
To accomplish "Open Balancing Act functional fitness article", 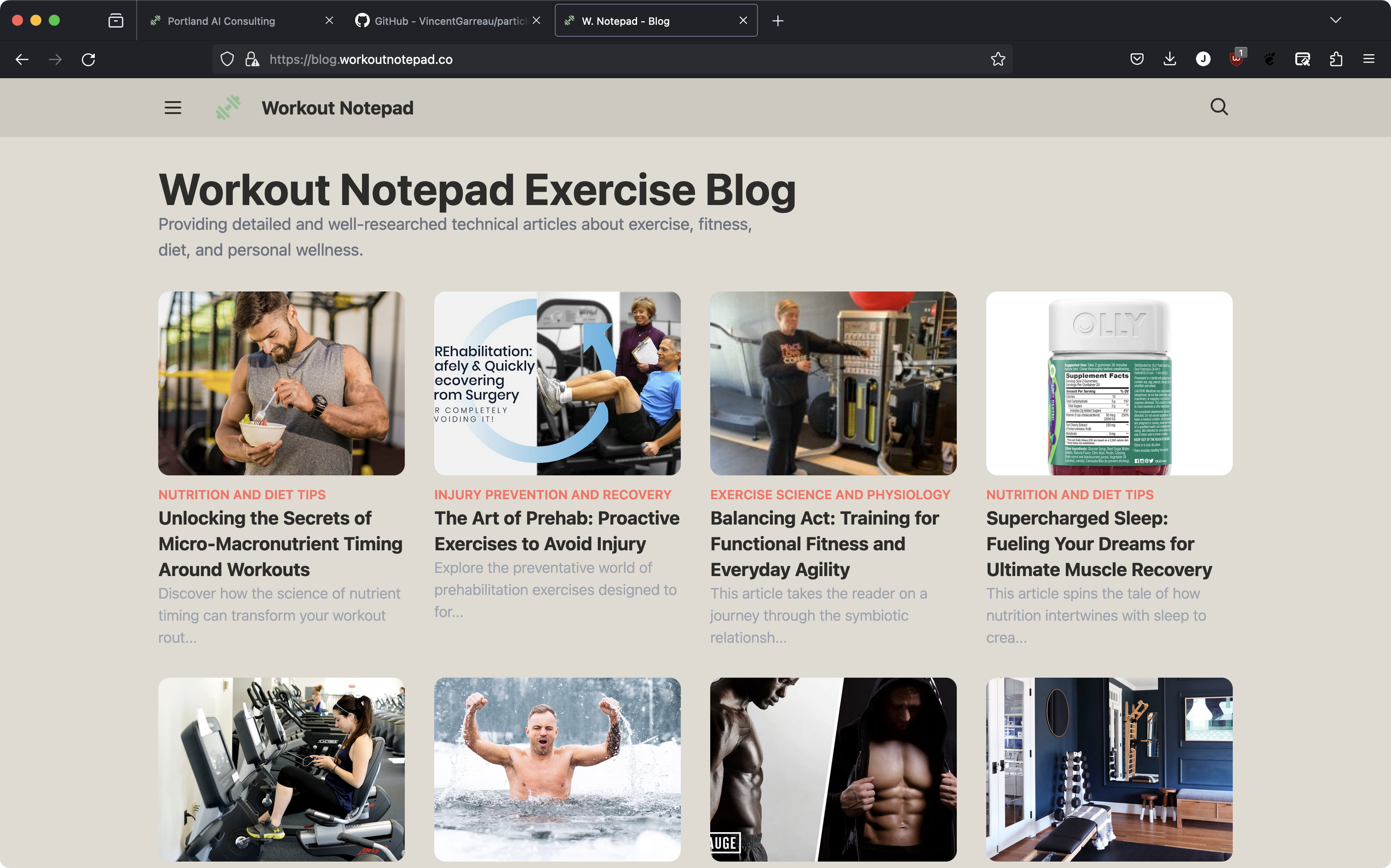I will (x=824, y=543).
